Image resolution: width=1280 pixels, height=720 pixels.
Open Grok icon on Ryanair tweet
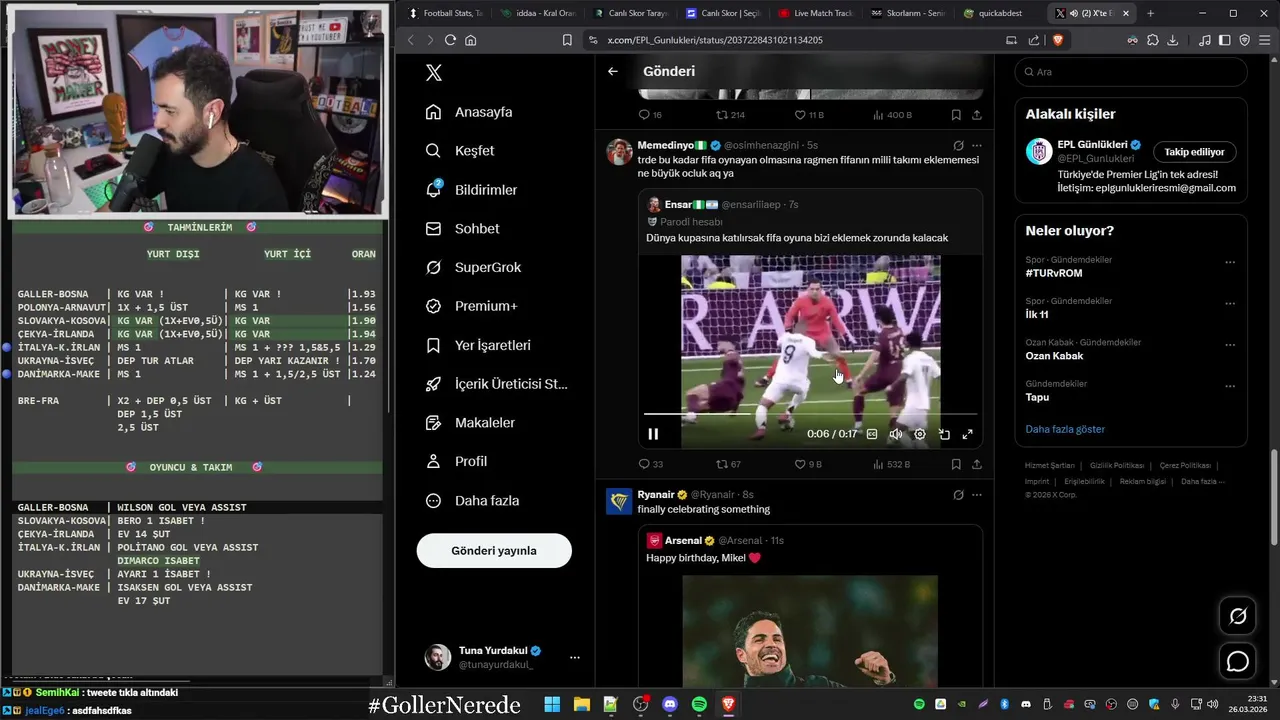click(x=958, y=495)
